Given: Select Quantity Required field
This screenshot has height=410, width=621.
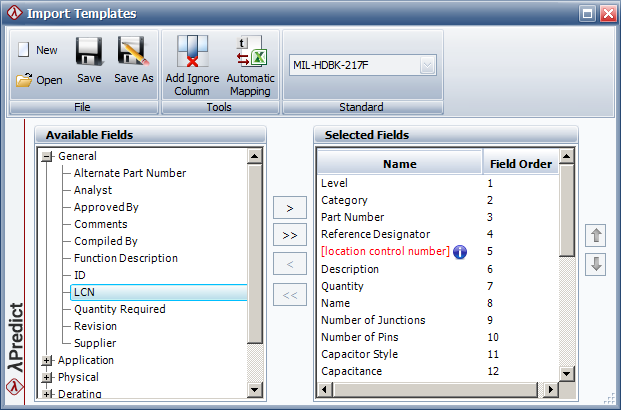Looking at the screenshot, I should coord(119,309).
